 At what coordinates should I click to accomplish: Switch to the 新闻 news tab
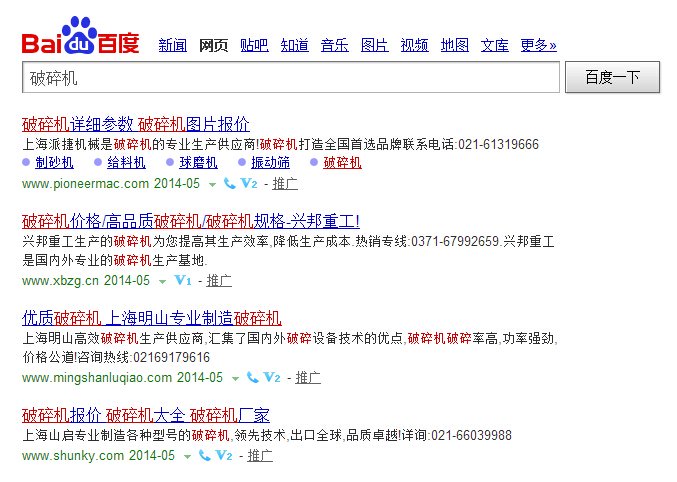pos(172,45)
